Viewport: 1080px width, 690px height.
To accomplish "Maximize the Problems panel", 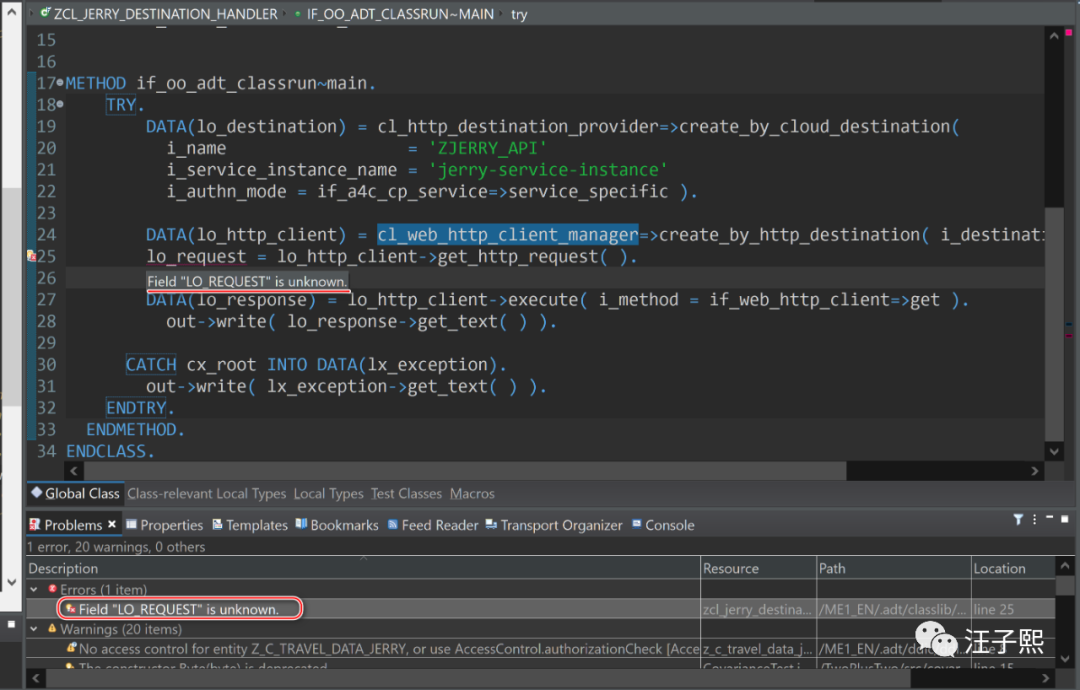I will point(1065,519).
